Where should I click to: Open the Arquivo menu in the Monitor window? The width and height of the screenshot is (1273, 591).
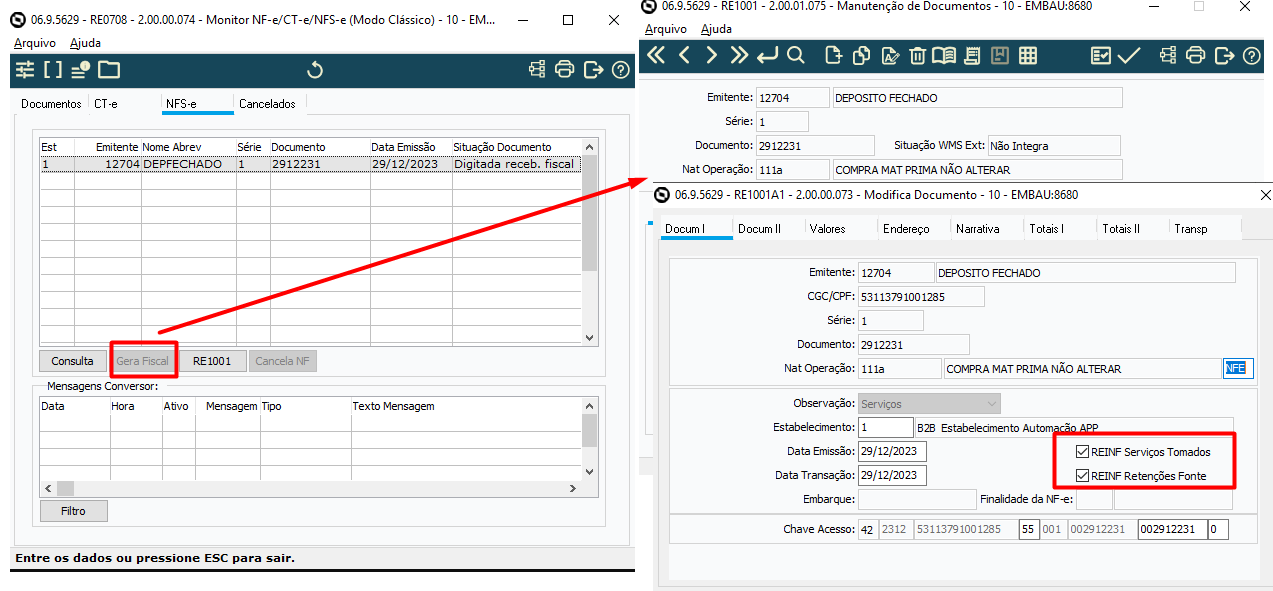[x=35, y=43]
